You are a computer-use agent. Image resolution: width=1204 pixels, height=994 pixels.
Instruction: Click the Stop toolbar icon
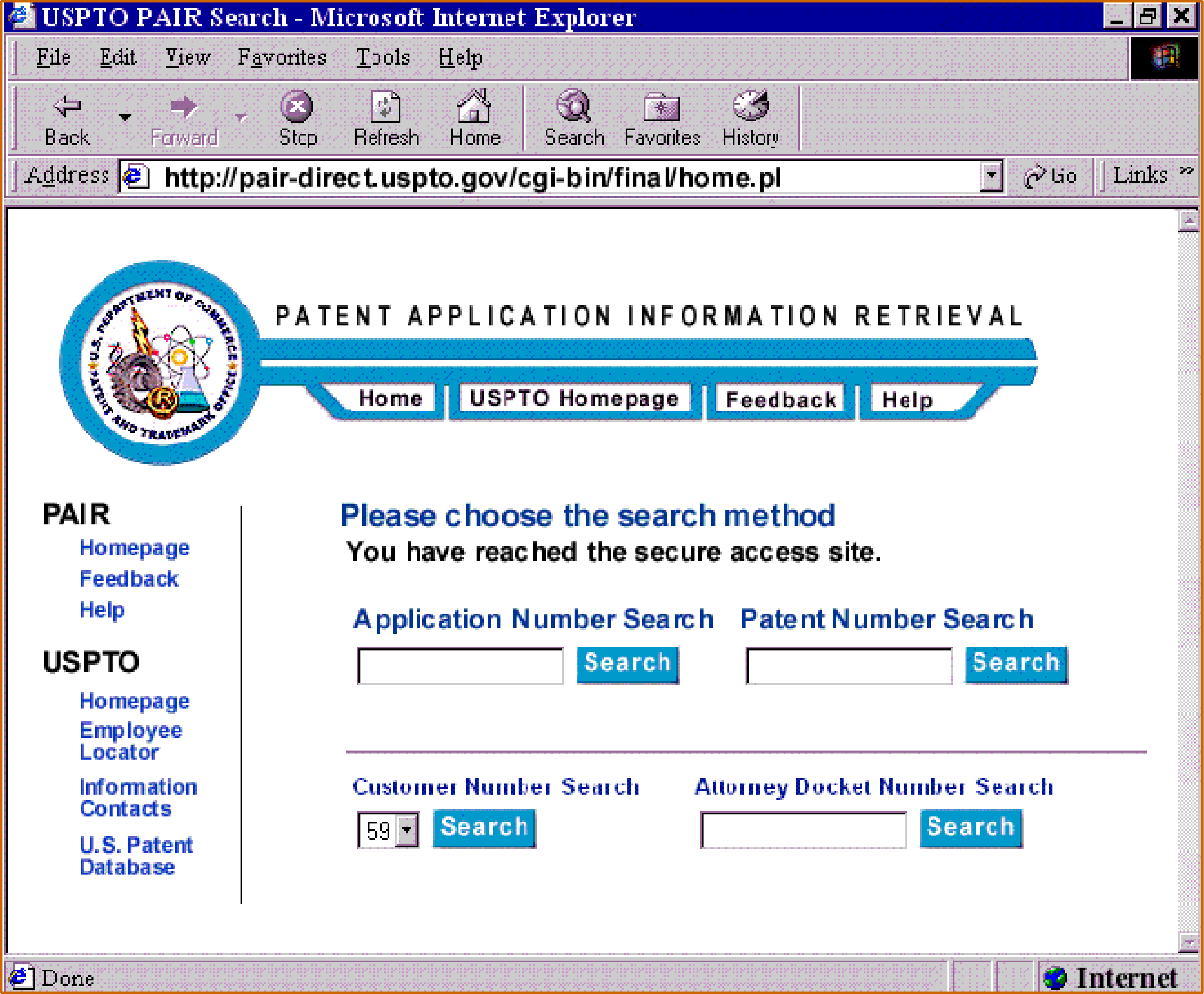[x=297, y=107]
